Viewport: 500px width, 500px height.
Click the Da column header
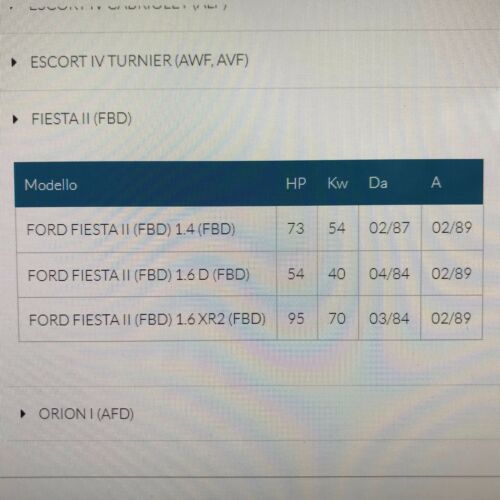(x=378, y=183)
